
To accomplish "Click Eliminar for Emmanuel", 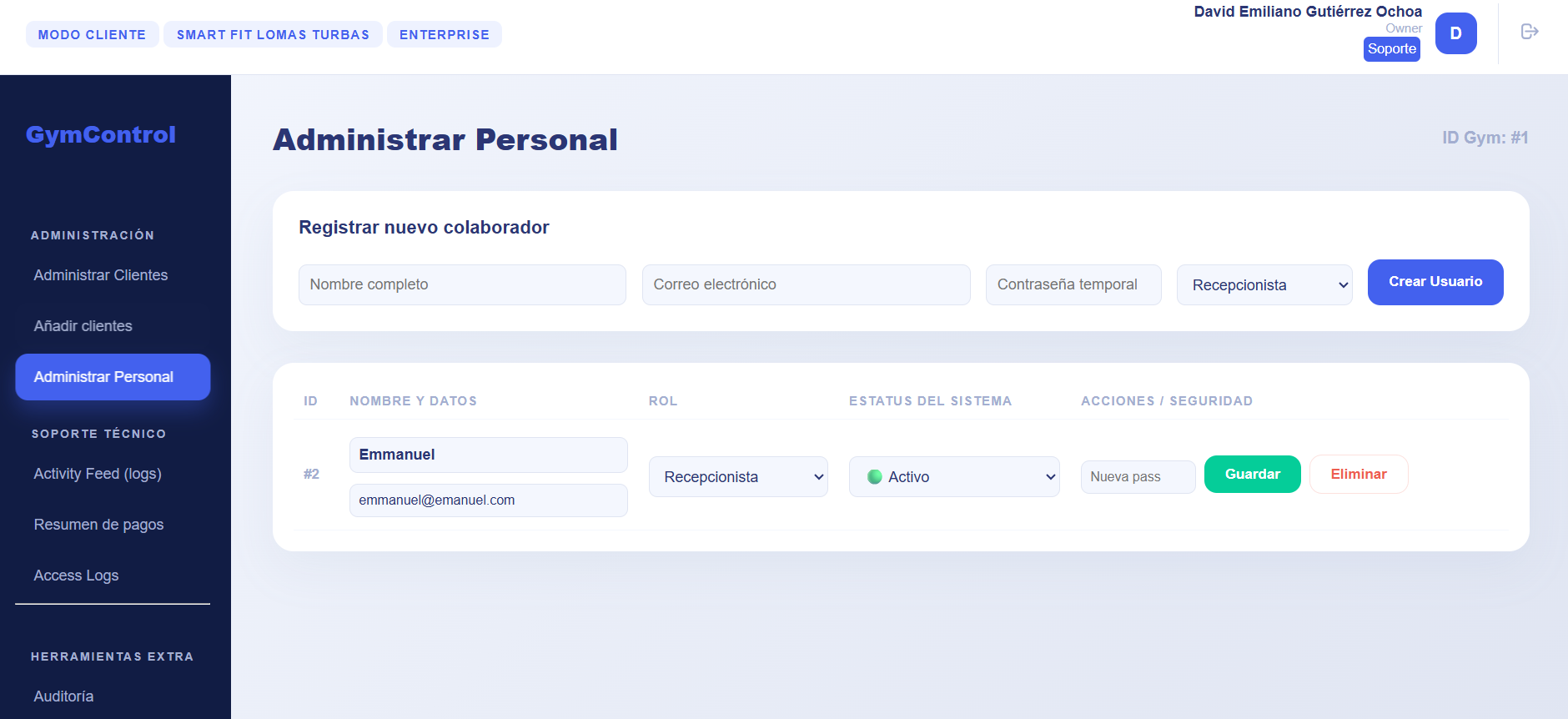I will 1359,474.
